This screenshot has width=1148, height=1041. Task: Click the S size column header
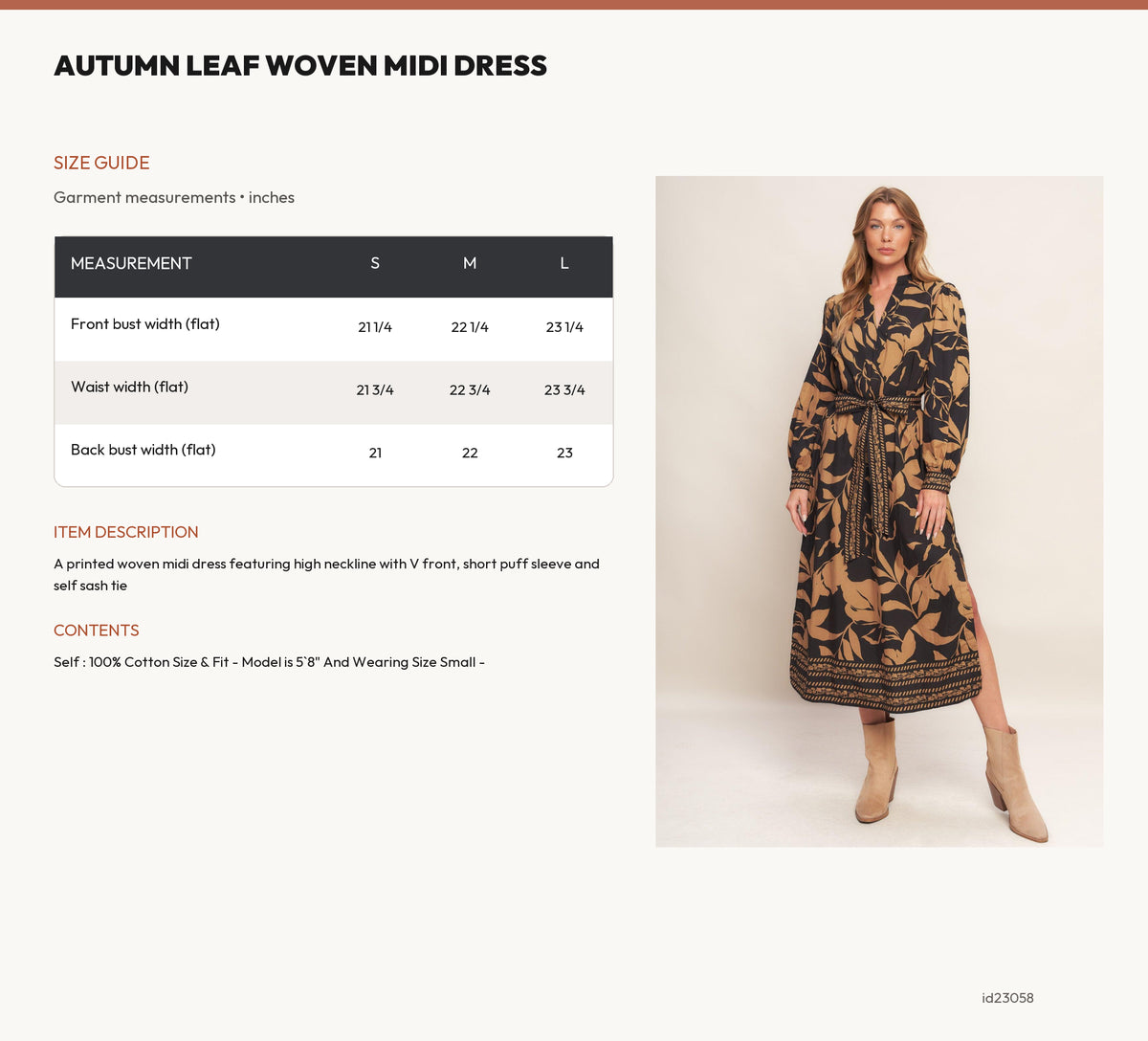[x=375, y=263]
